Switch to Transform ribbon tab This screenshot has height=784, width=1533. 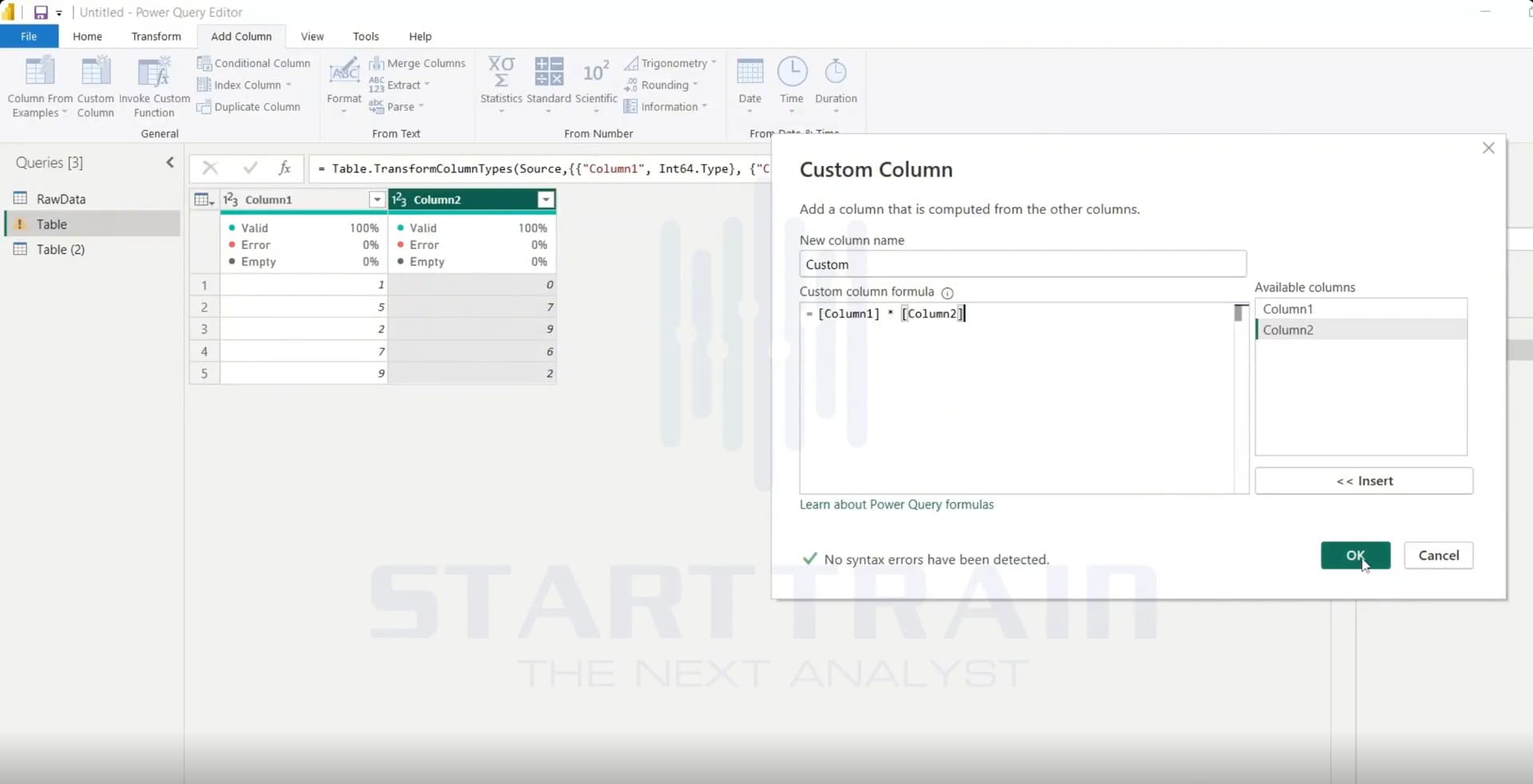157,36
